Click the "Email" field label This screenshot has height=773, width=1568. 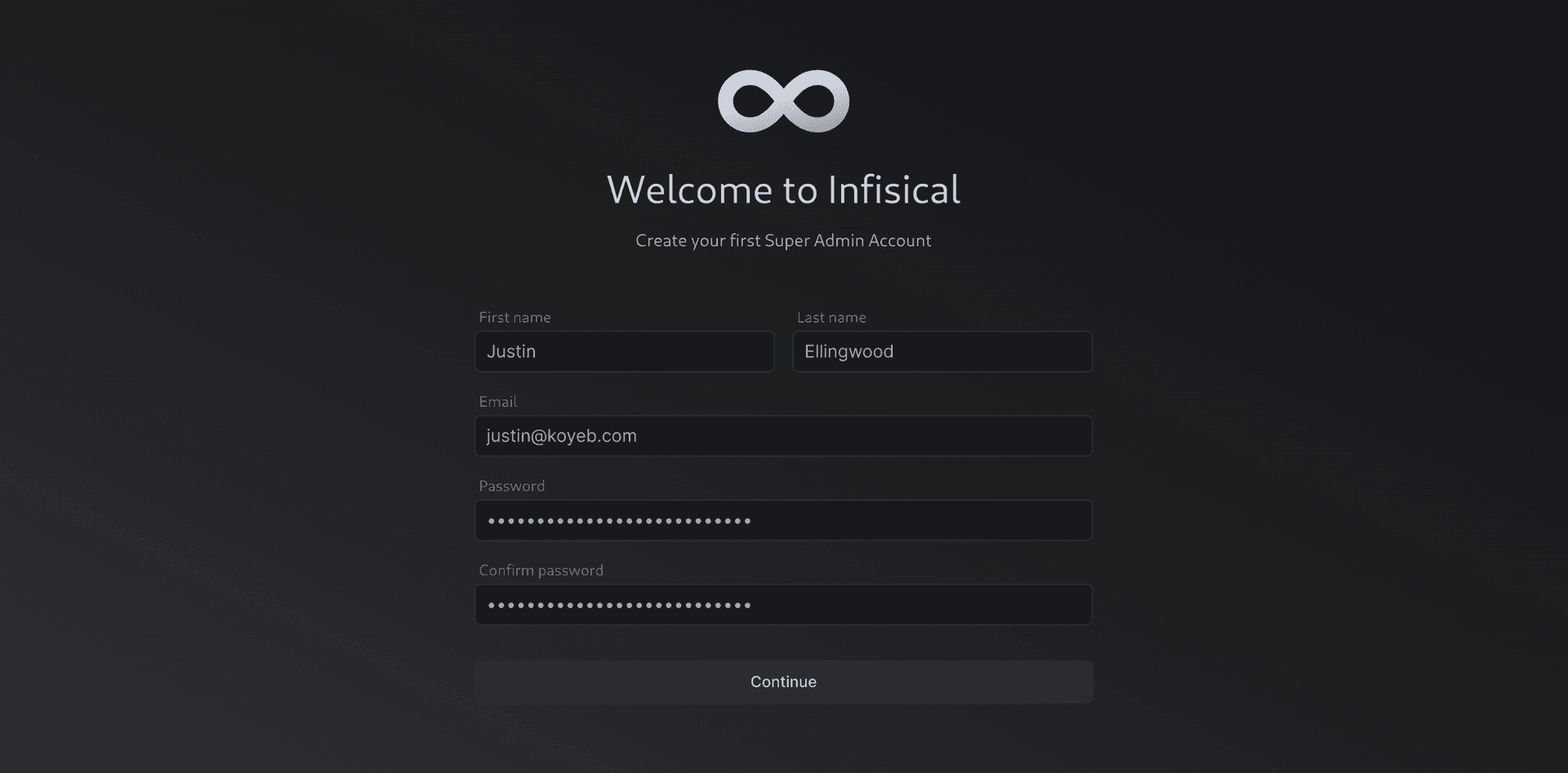coord(497,401)
